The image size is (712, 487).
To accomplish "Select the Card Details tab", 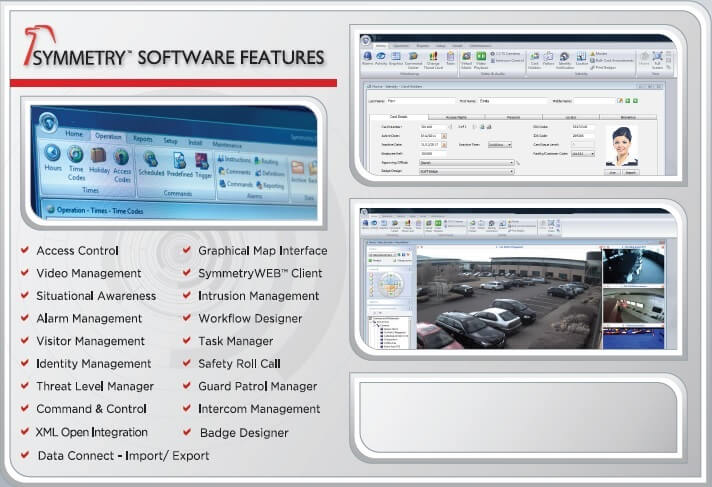I will click(399, 117).
